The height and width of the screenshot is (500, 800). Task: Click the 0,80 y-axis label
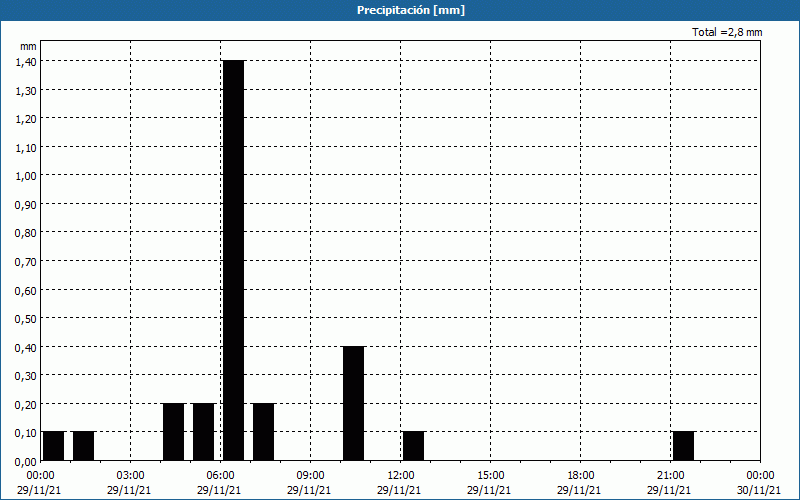pos(26,233)
